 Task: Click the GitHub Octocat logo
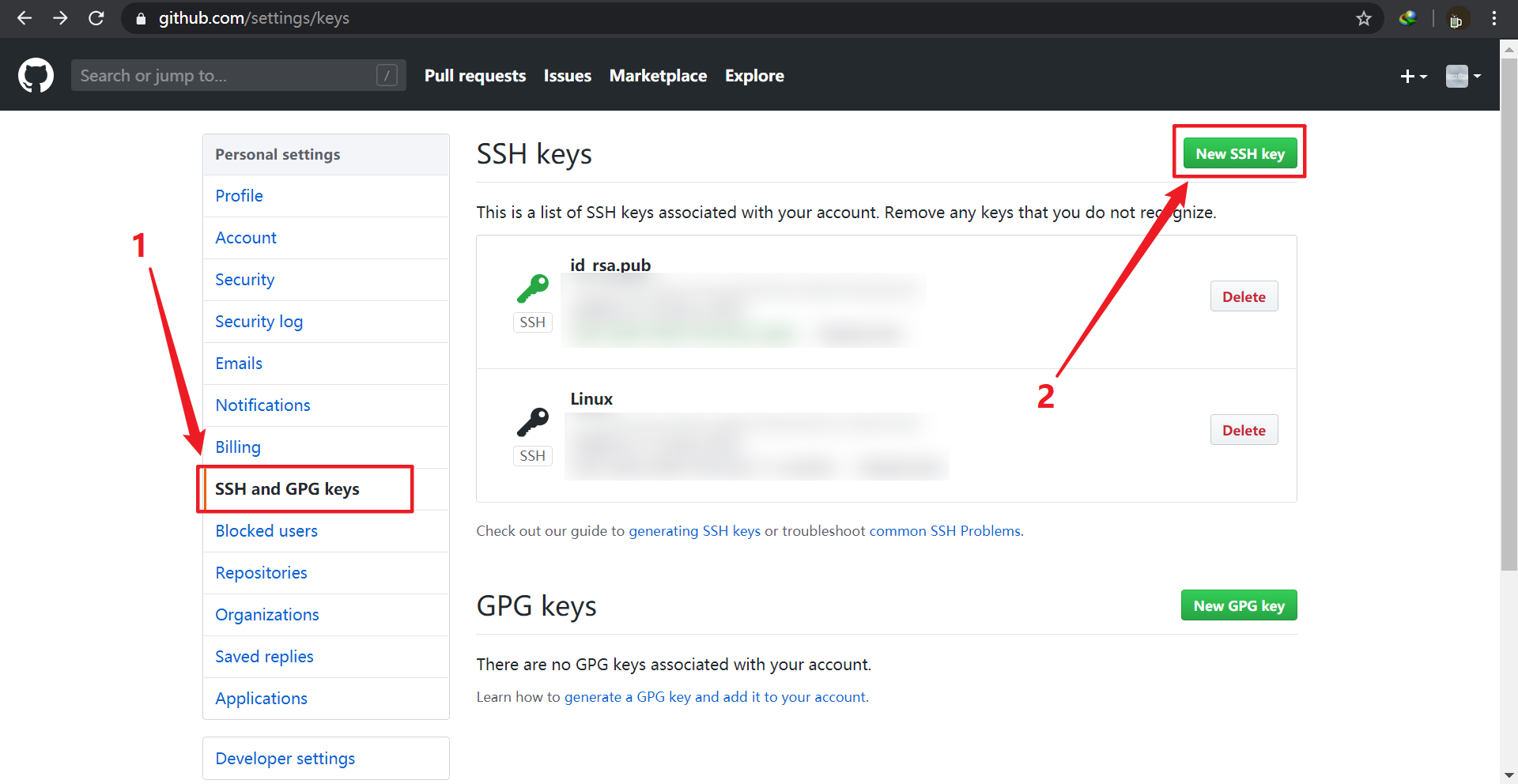pos(36,76)
